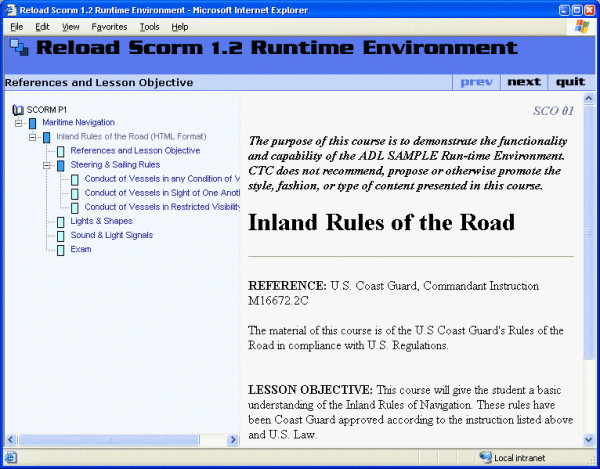The image size is (600, 469).
Task: Click the content pane scroll down arrow
Action: 589,440
